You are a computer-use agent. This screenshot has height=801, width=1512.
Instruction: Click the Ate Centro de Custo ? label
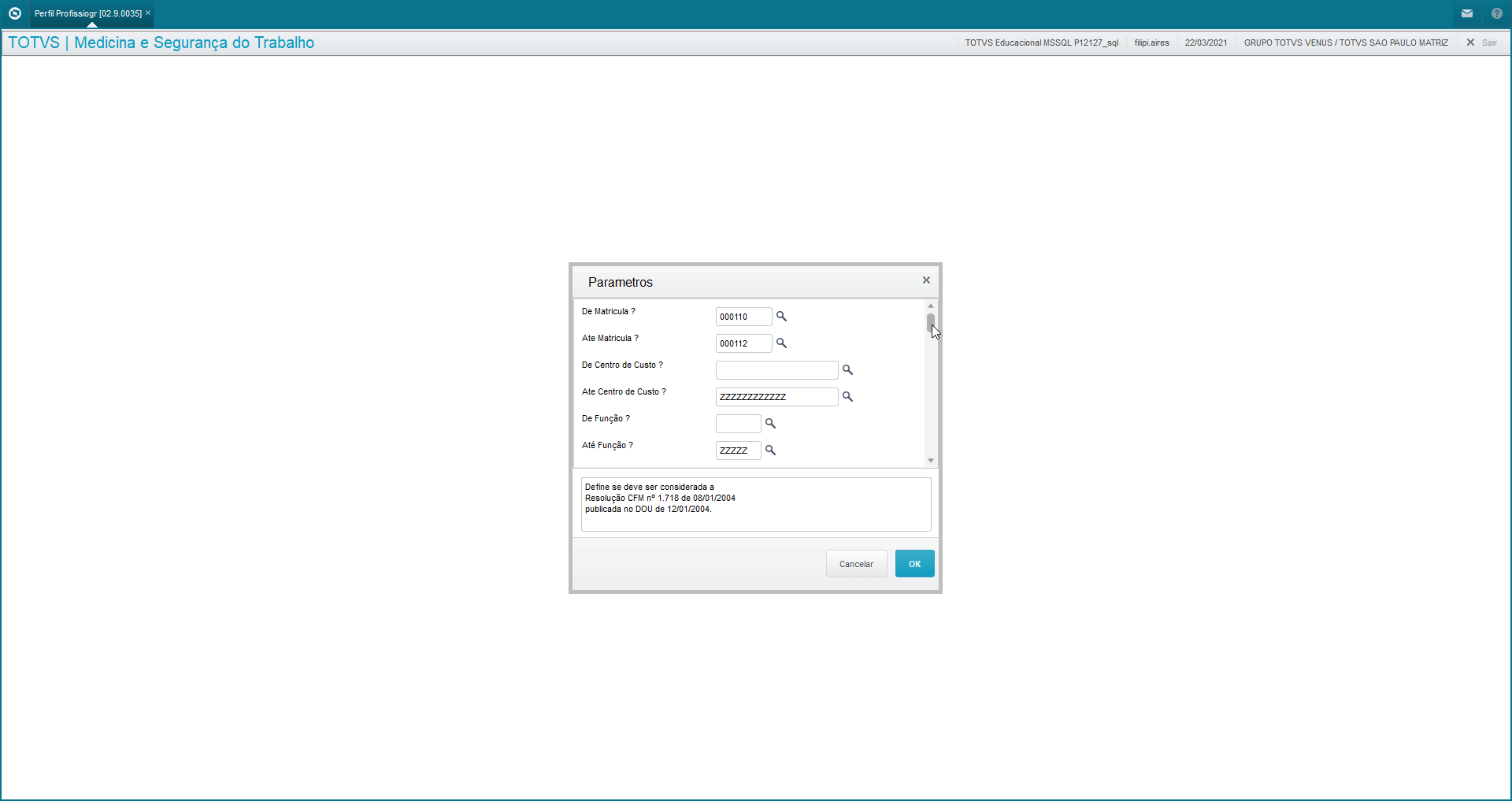(x=624, y=392)
